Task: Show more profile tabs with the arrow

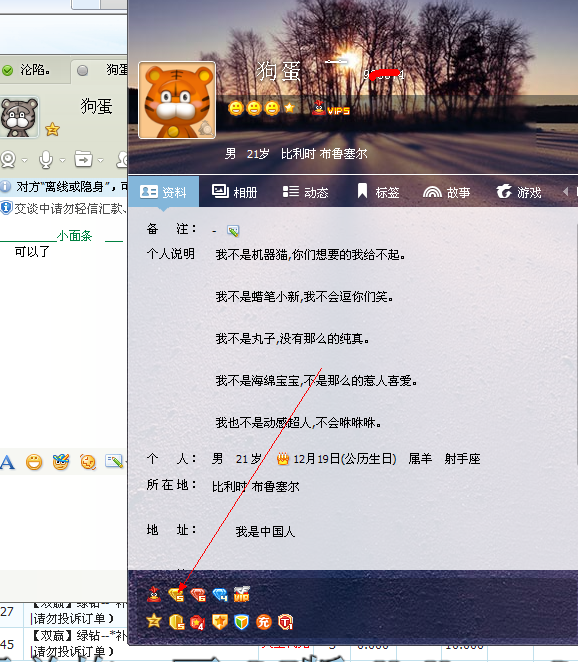Action: pos(566,192)
